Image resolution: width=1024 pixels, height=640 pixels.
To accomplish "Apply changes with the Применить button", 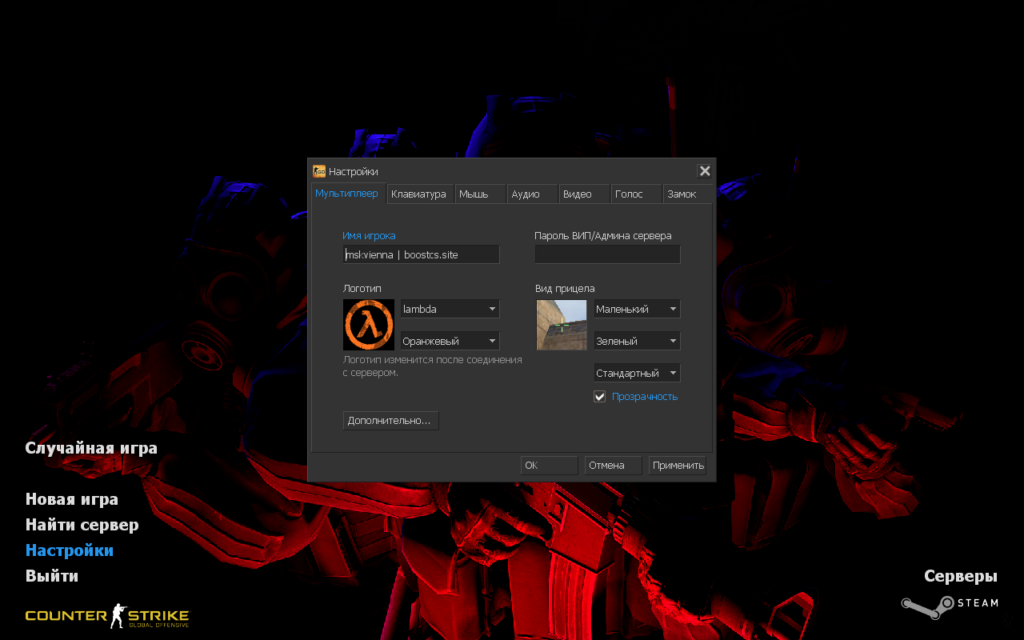I will [678, 465].
